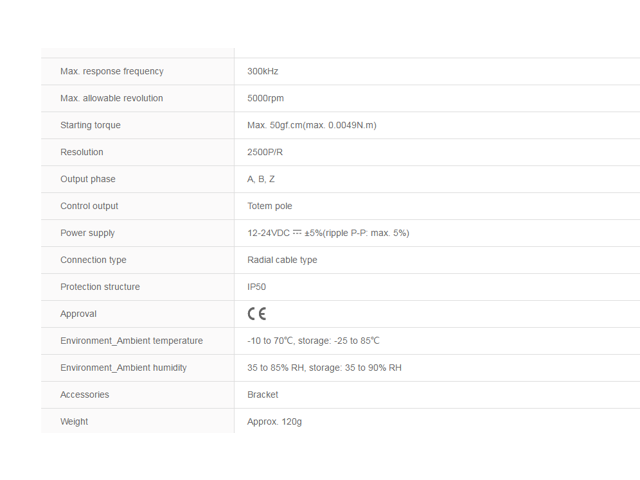Click the Power supply label

click(x=87, y=233)
